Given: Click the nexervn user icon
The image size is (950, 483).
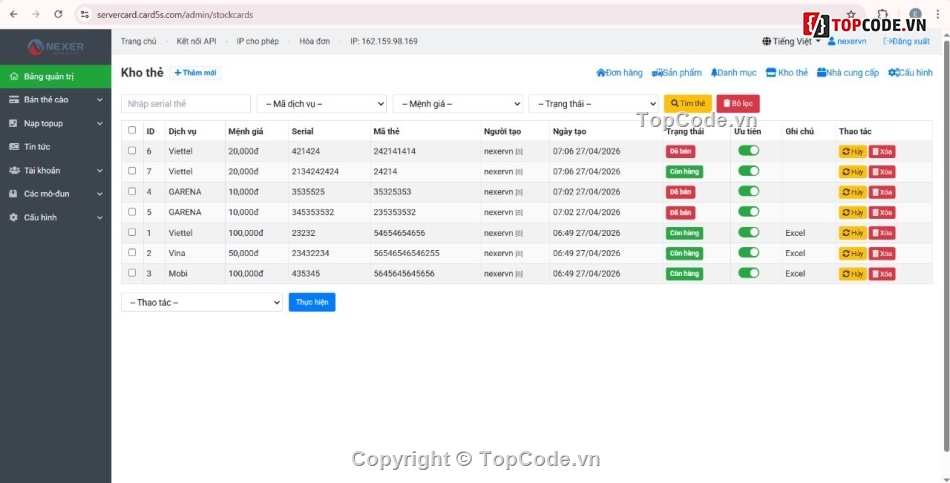Looking at the screenshot, I should (832, 41).
